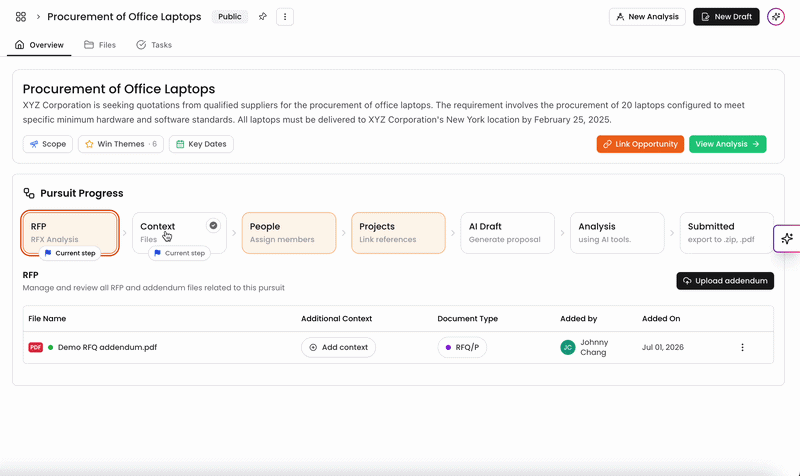Viewport: 800px width, 476px height.
Task: Switch to the Tasks tab
Action: (154, 45)
